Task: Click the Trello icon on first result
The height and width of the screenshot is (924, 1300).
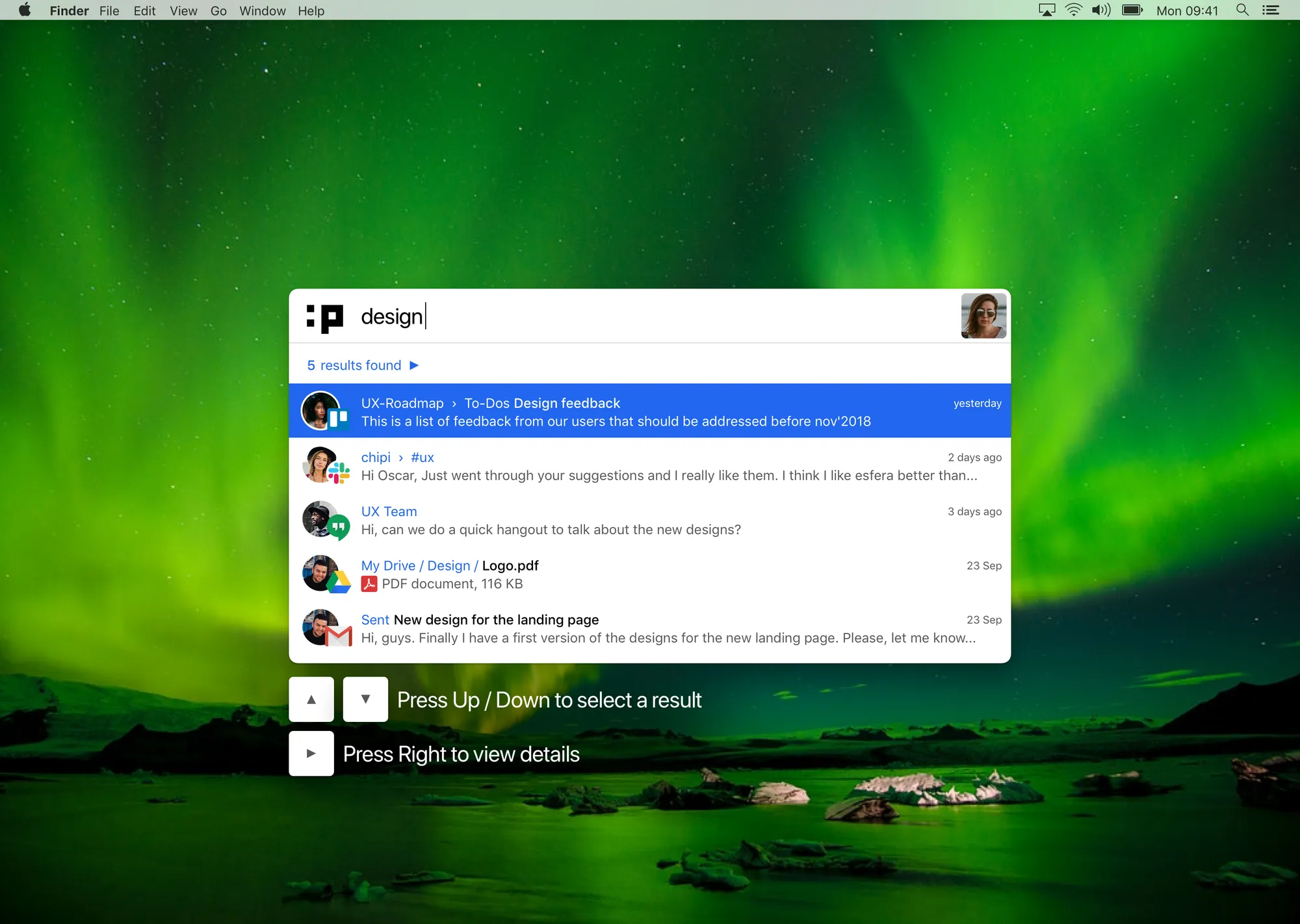Action: pyautogui.click(x=338, y=419)
